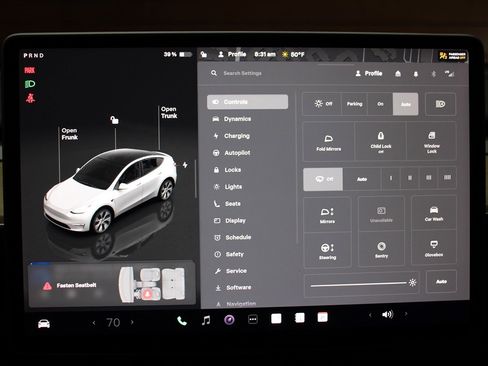
Task: Open the Glovebox
Action: tap(434, 248)
